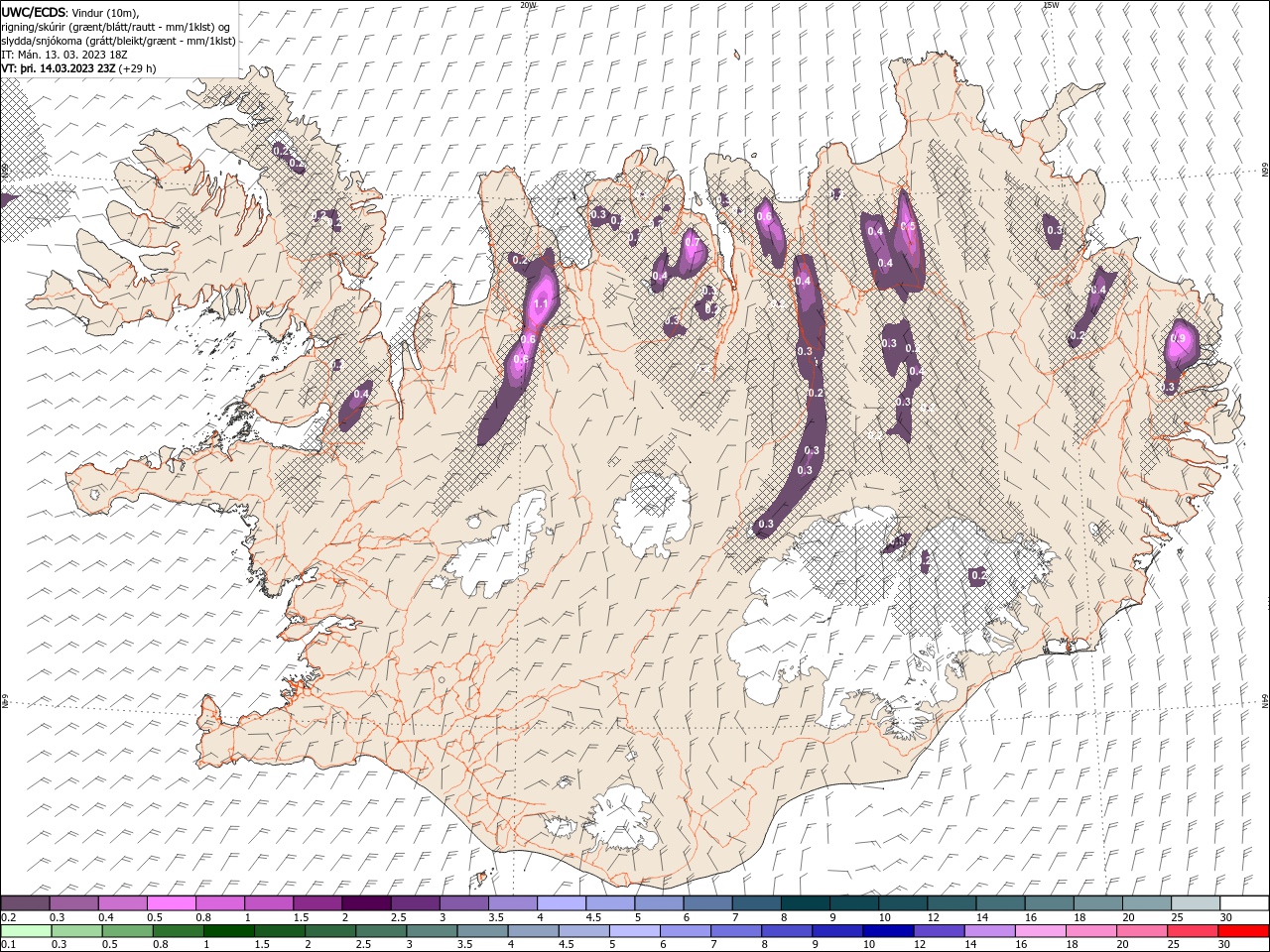Click the grey-blue swatch labeled 3.5 in the lower legend row
The height and width of the screenshot is (952, 1270).
482,931
